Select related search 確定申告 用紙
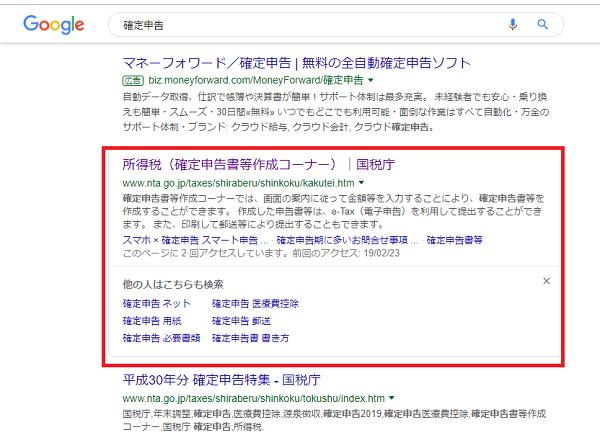Viewport: 600px width, 448px height. pyautogui.click(x=152, y=321)
